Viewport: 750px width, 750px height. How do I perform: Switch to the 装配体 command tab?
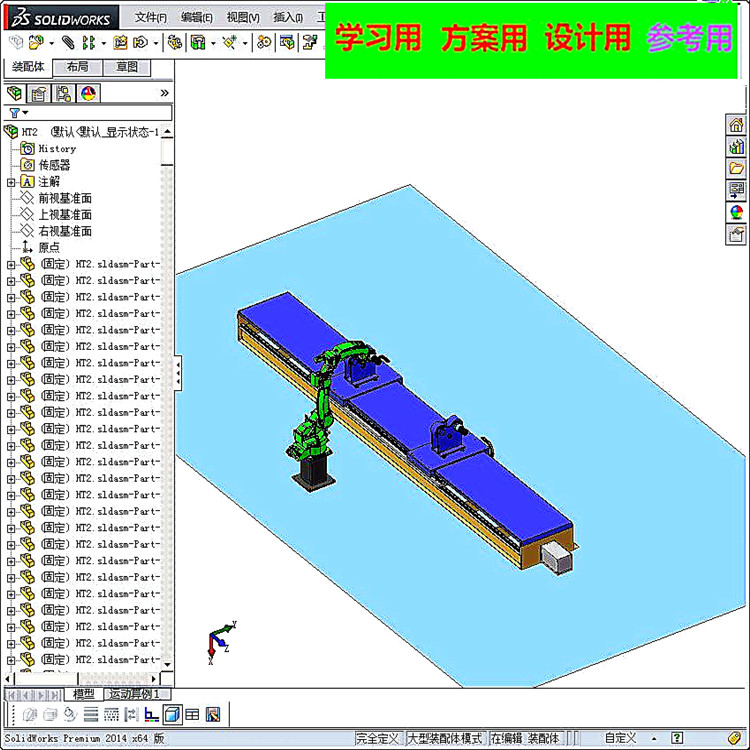28,67
